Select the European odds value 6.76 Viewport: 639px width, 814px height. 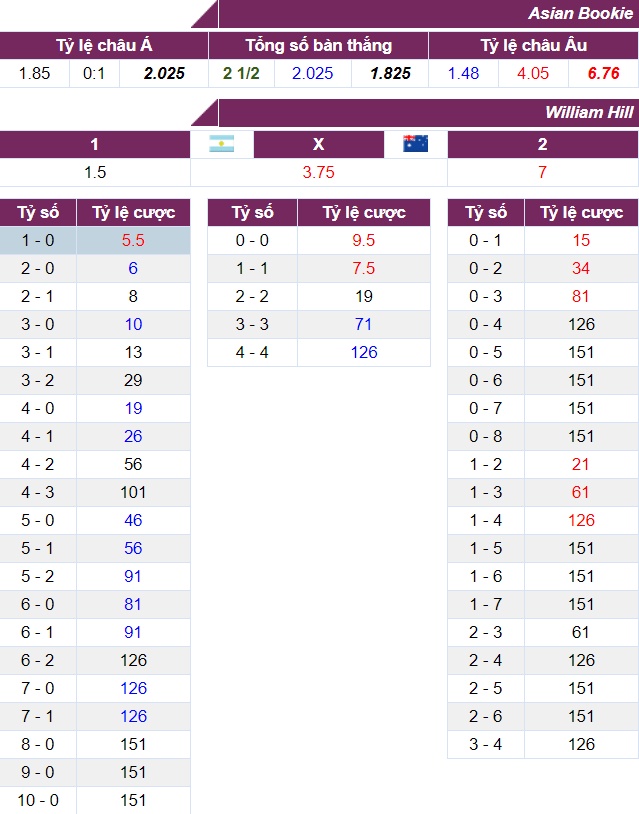[x=604, y=73]
